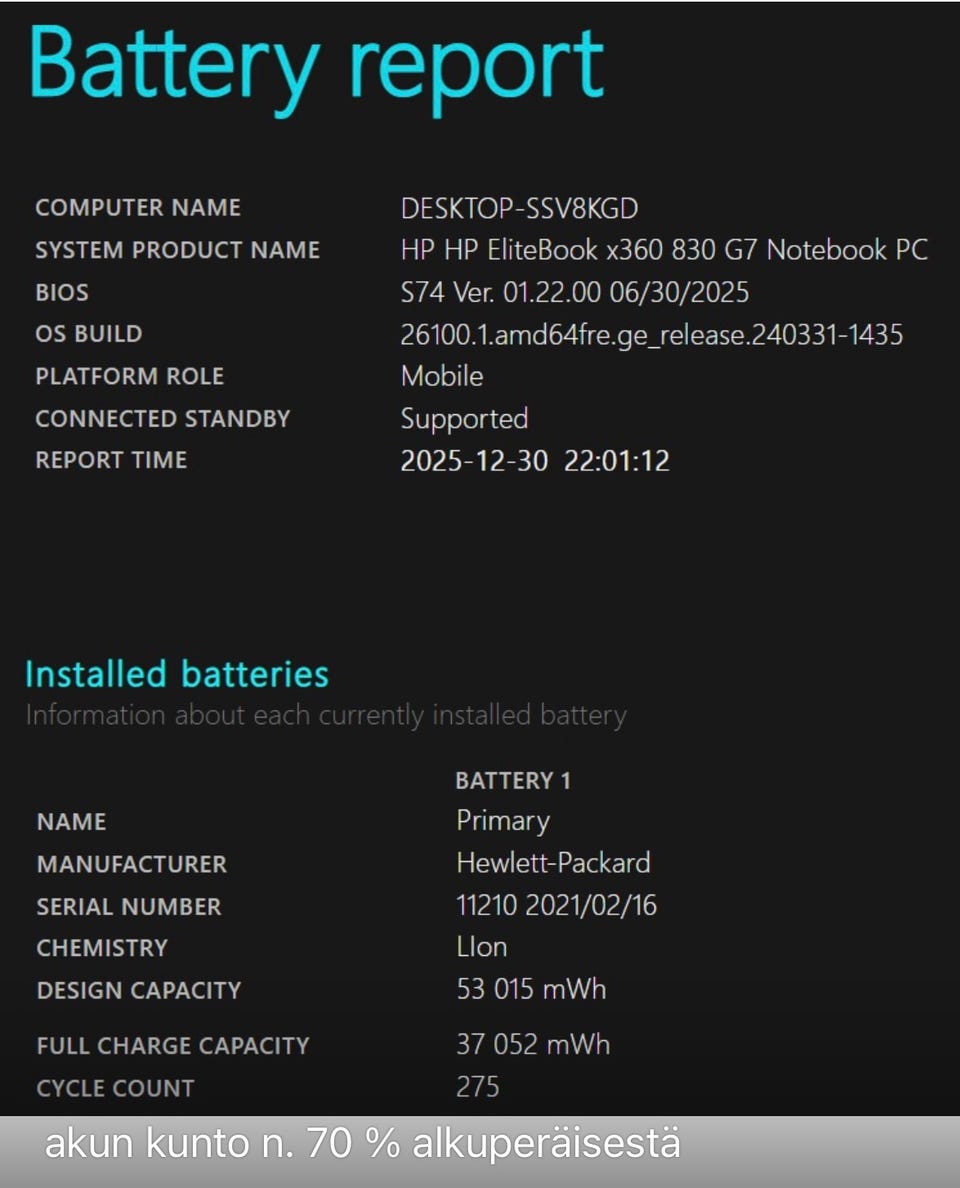Select the 37 052 mWh full charge capacity
Viewport: 960px width, 1188px height.
click(x=533, y=1045)
